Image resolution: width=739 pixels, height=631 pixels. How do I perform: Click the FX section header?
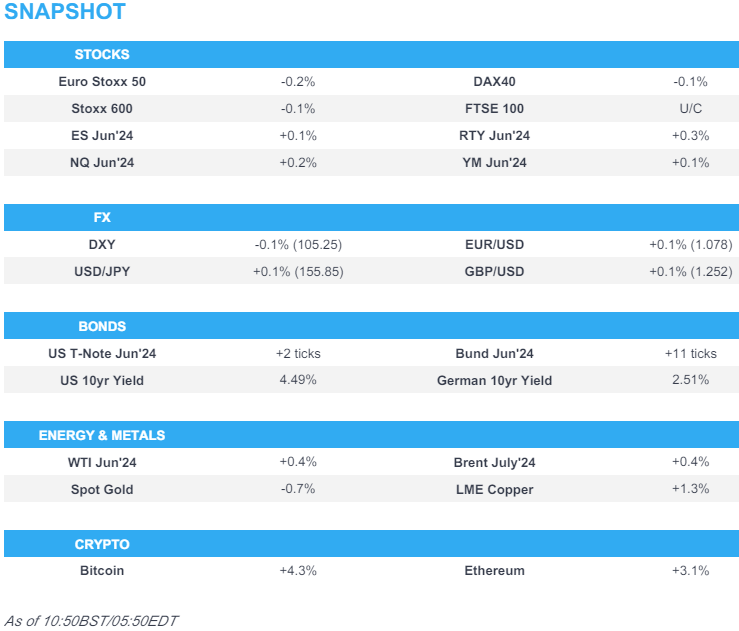pyautogui.click(x=102, y=217)
